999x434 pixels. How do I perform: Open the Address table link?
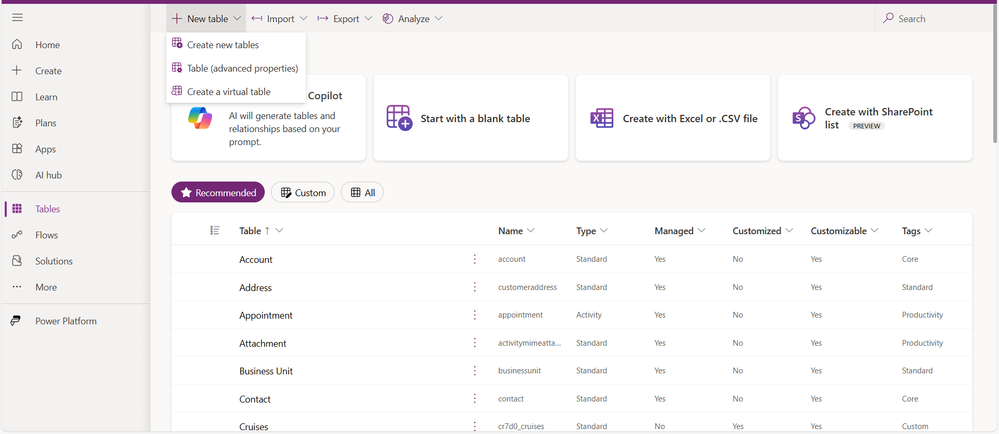[255, 287]
